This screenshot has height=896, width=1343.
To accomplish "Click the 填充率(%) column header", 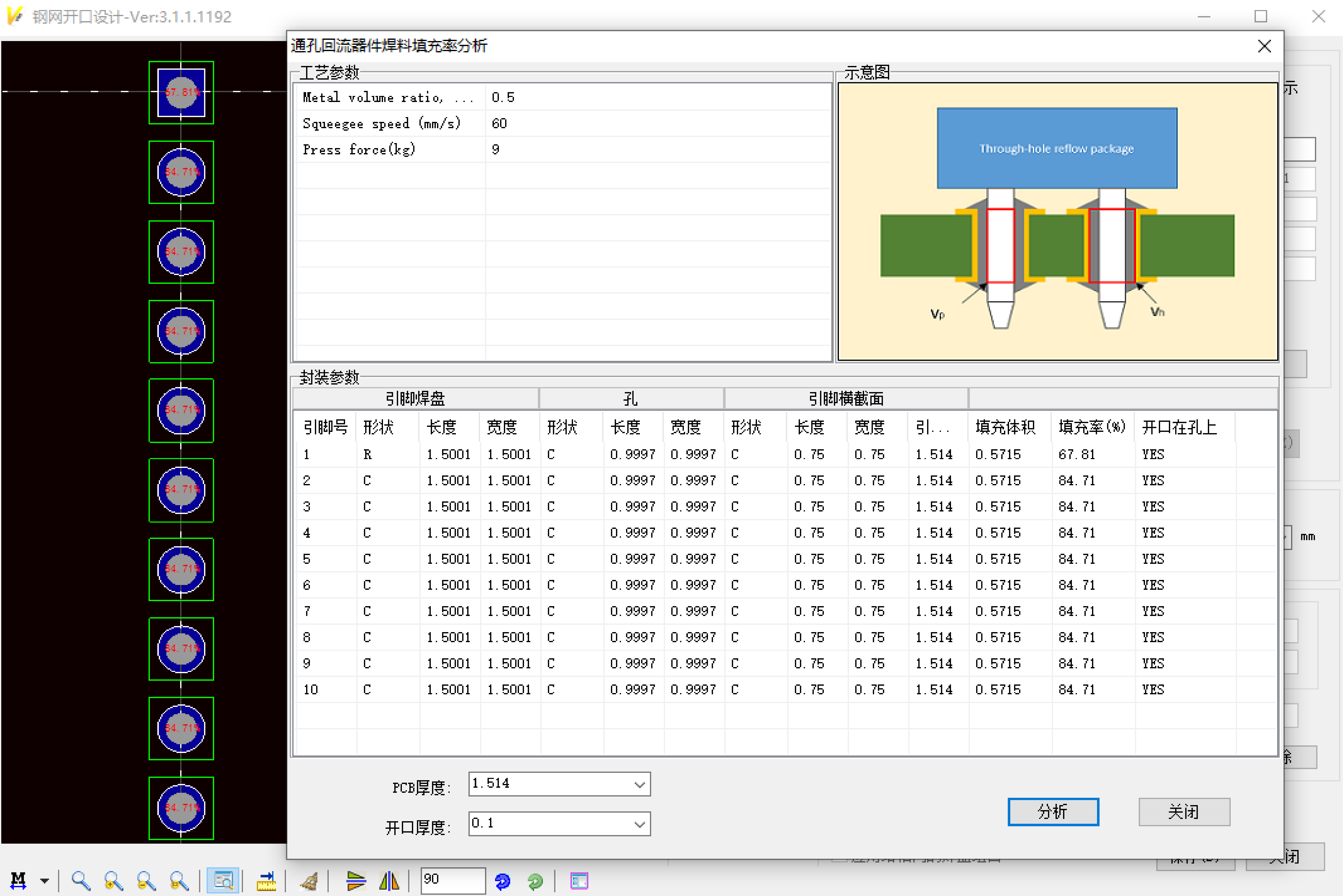I will coord(1092,427).
